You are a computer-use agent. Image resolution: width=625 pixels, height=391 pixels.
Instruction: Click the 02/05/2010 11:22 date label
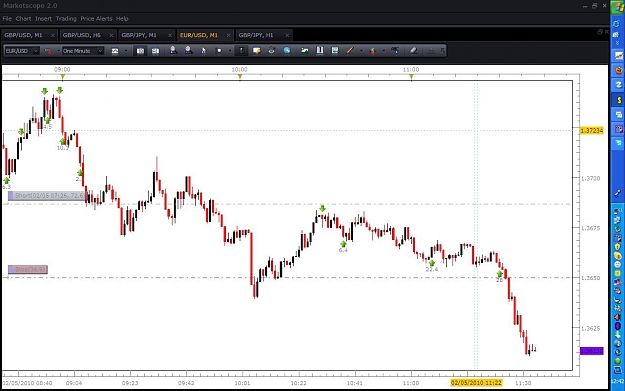click(x=476, y=383)
